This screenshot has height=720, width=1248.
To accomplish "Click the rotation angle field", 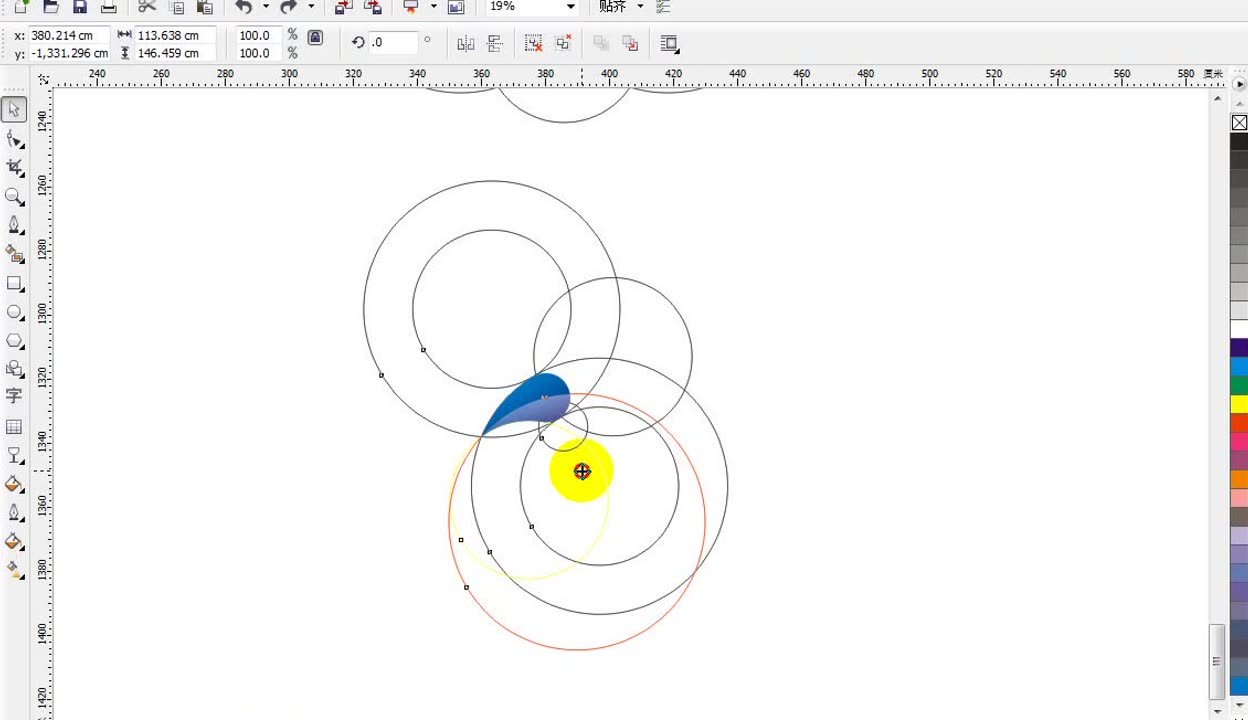I will [394, 42].
